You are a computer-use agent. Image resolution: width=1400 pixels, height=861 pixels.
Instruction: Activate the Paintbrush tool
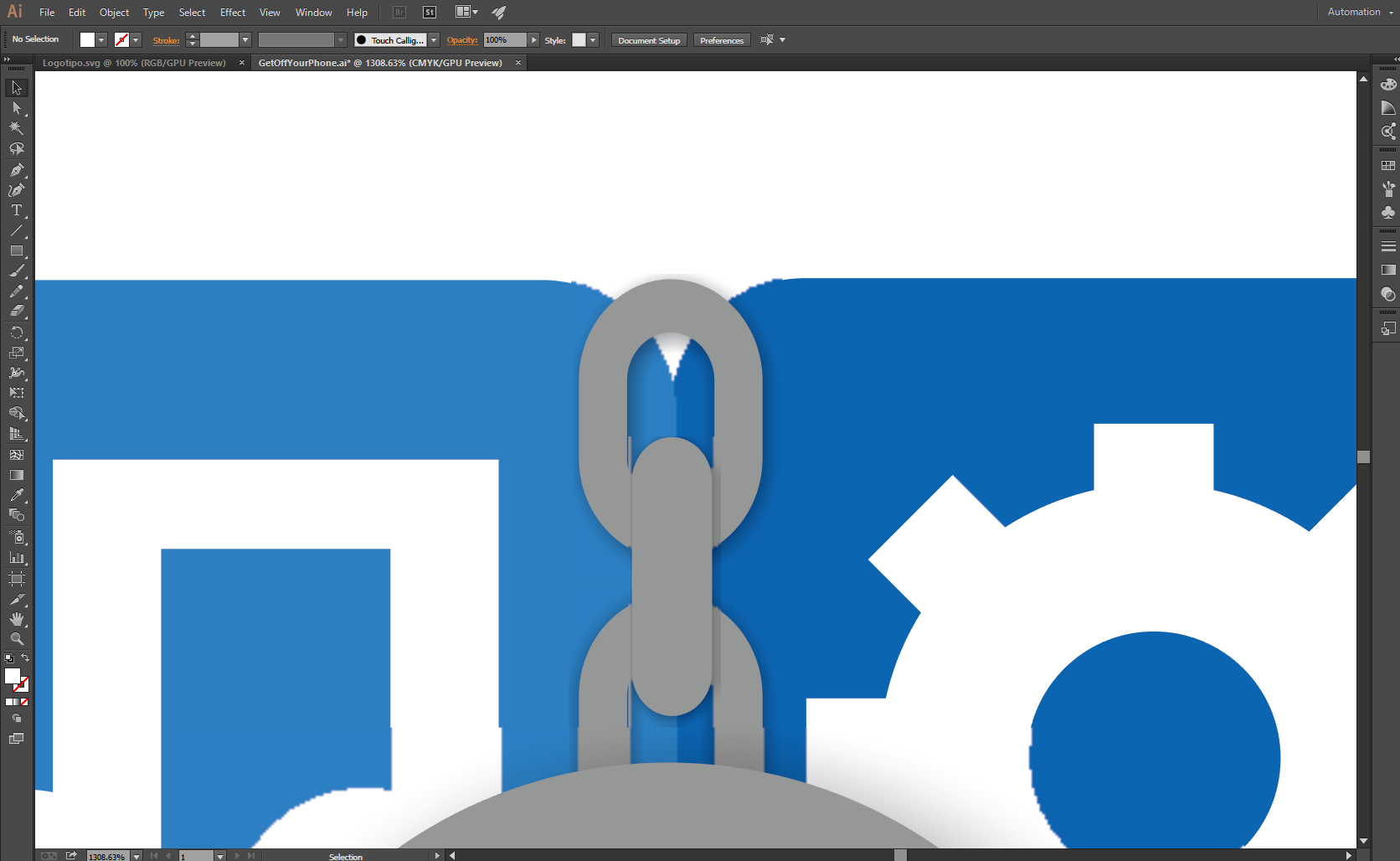(x=17, y=271)
